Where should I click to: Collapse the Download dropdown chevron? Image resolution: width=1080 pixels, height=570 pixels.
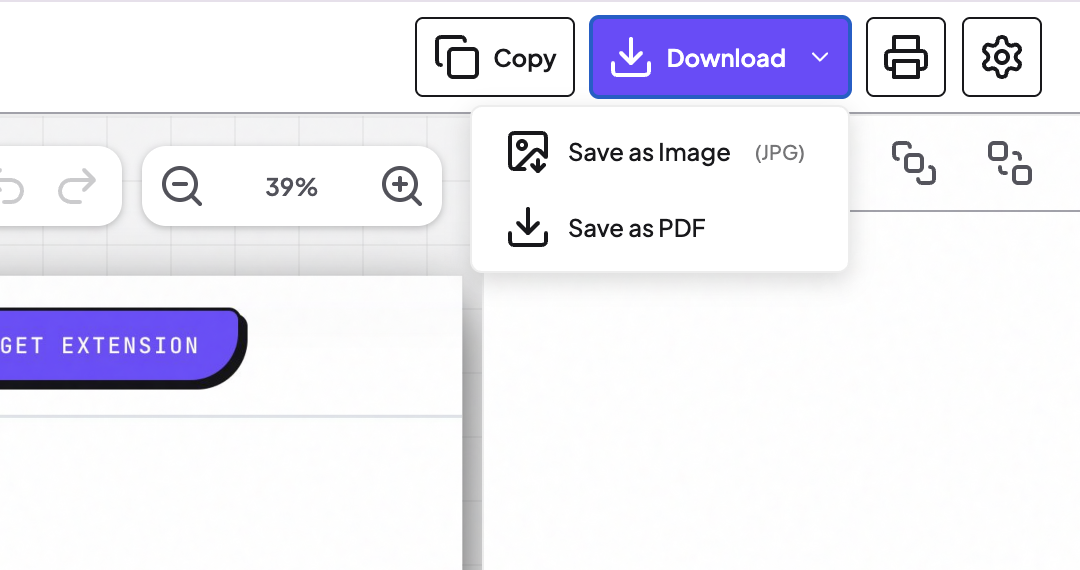pyautogui.click(x=820, y=57)
